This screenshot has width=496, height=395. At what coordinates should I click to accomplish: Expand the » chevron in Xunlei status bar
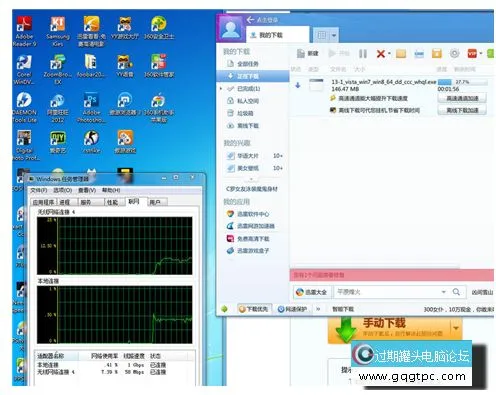coord(318,309)
